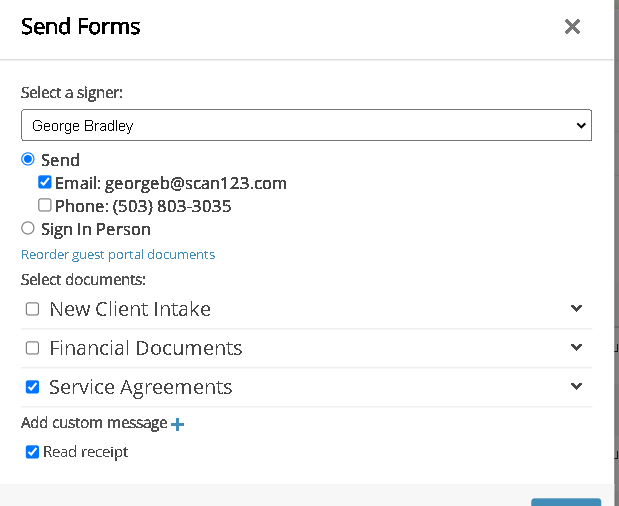
Task: Select the Sign In Person option
Action: [x=28, y=228]
